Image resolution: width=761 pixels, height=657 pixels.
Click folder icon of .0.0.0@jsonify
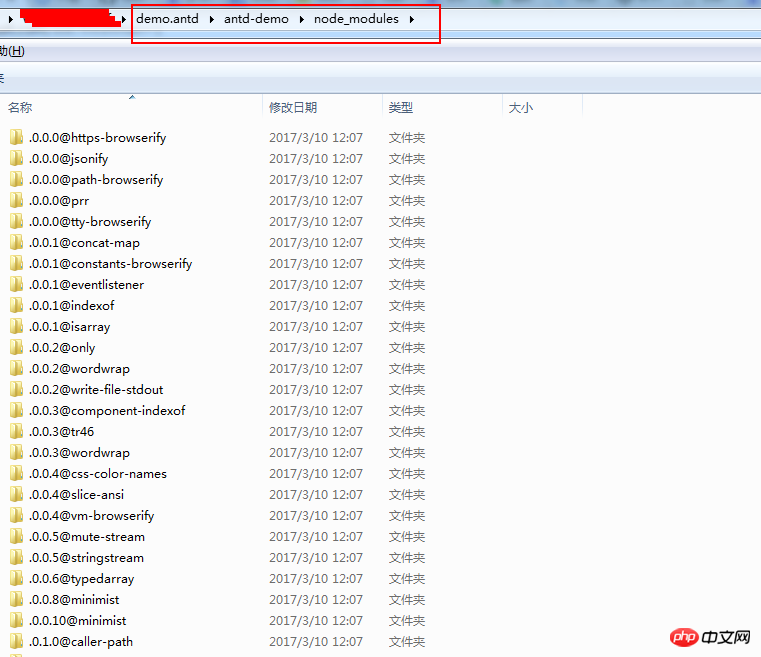(16, 158)
